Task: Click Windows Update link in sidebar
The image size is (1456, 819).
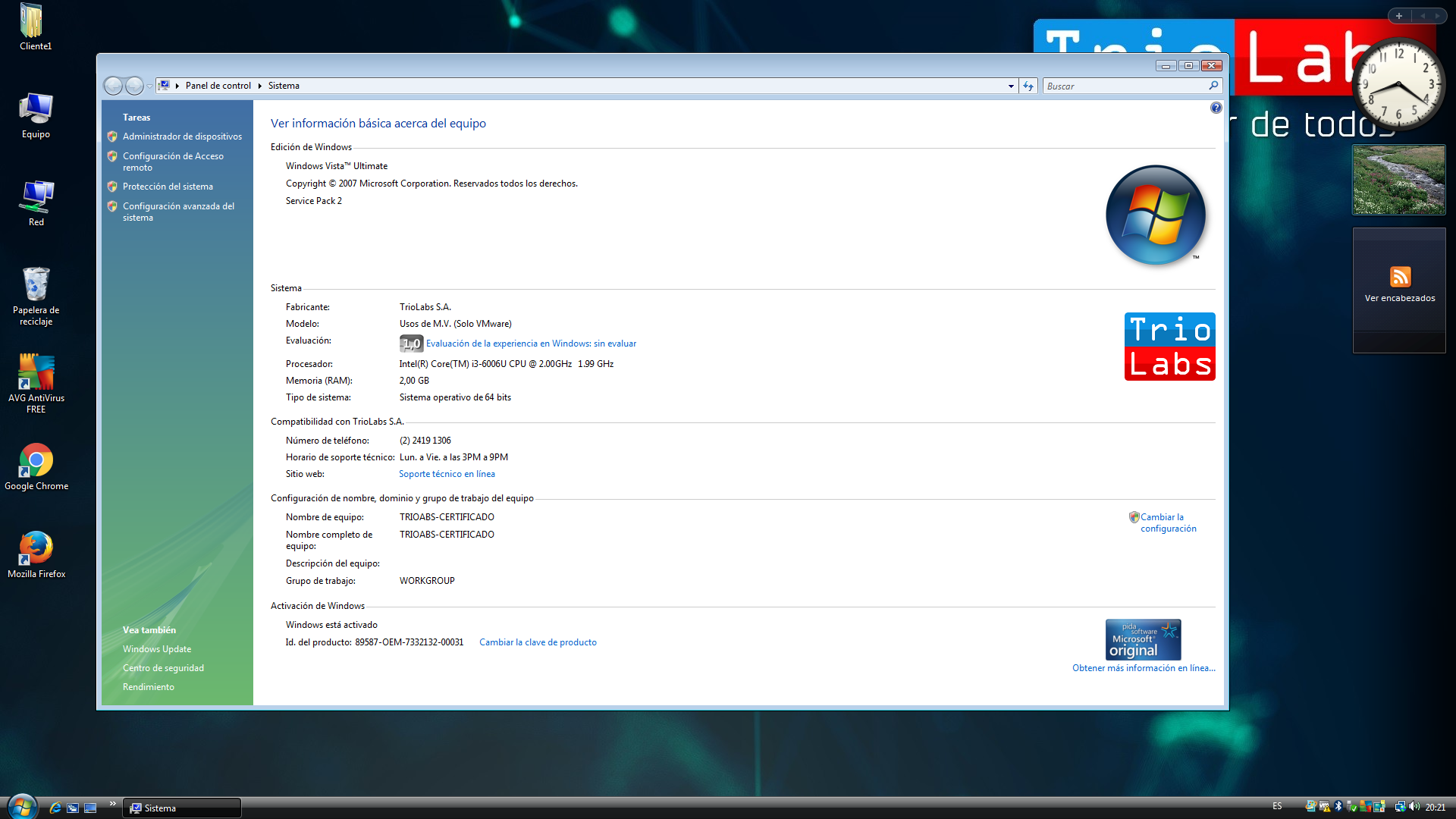Action: (x=157, y=649)
